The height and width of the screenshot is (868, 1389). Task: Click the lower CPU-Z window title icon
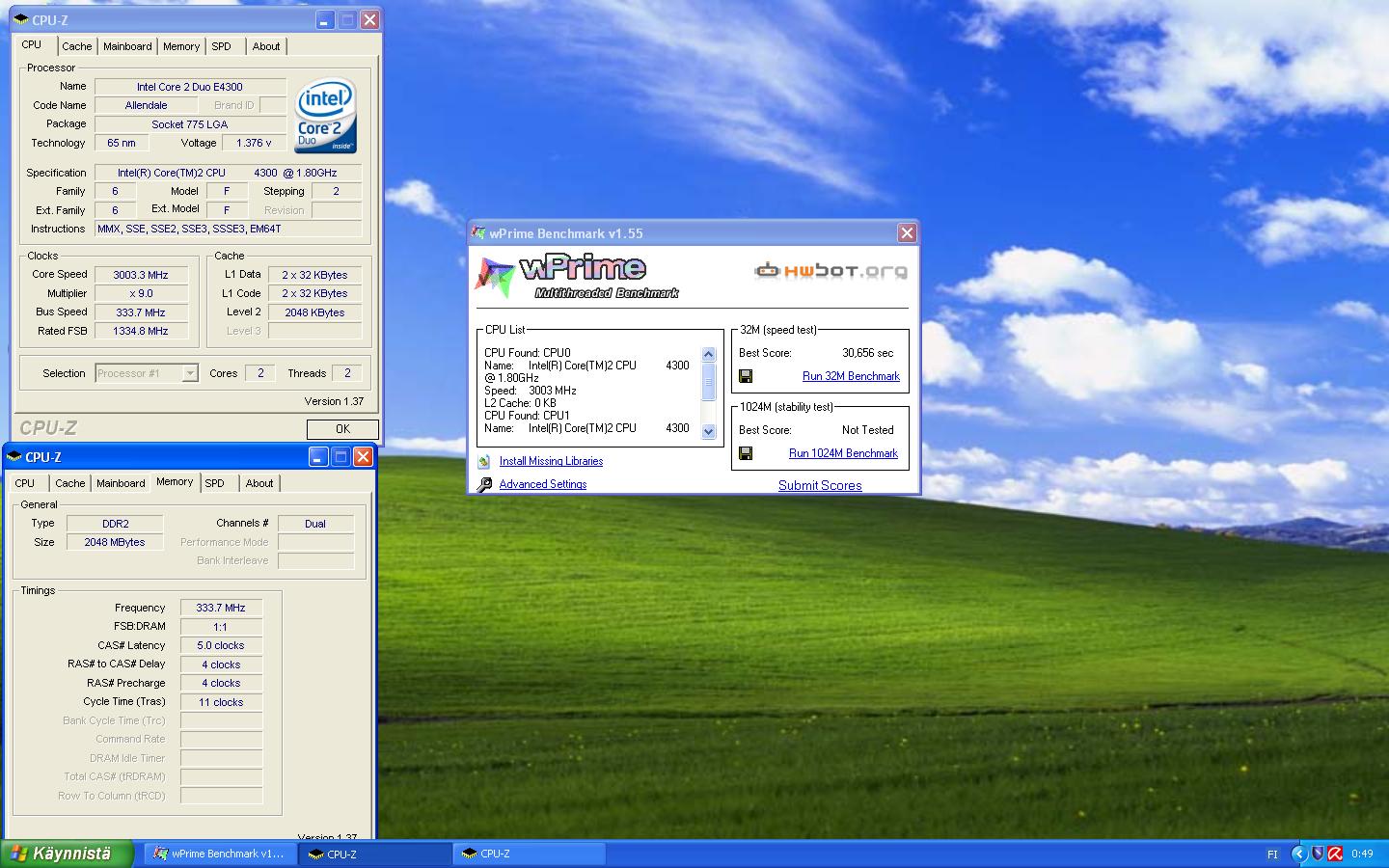point(14,457)
